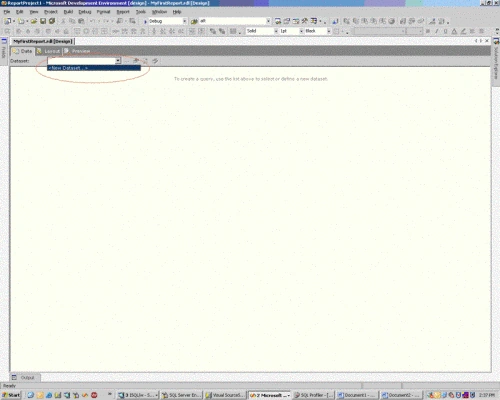Open the Project menu

[51, 12]
